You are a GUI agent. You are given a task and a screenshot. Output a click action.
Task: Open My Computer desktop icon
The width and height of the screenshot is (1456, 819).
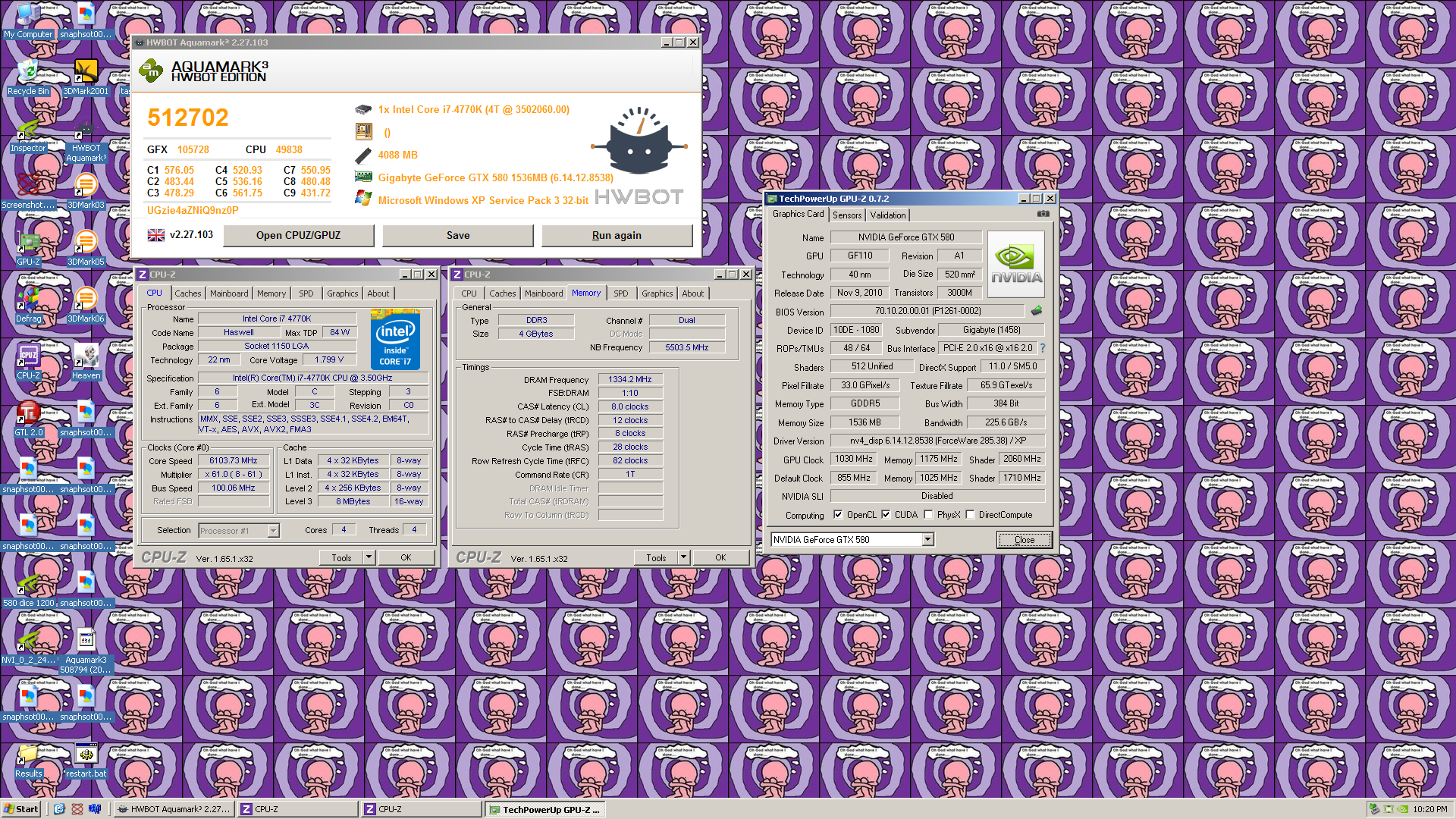point(28,20)
